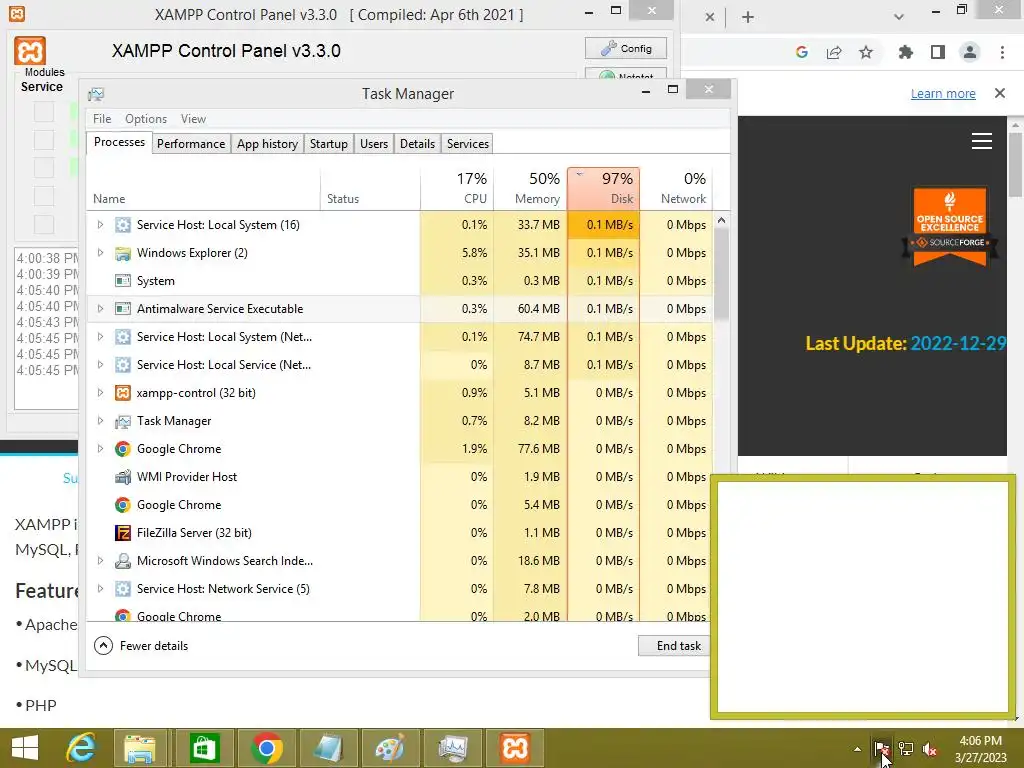Switch to the App history tab
The width and height of the screenshot is (1024, 768).
click(x=267, y=144)
